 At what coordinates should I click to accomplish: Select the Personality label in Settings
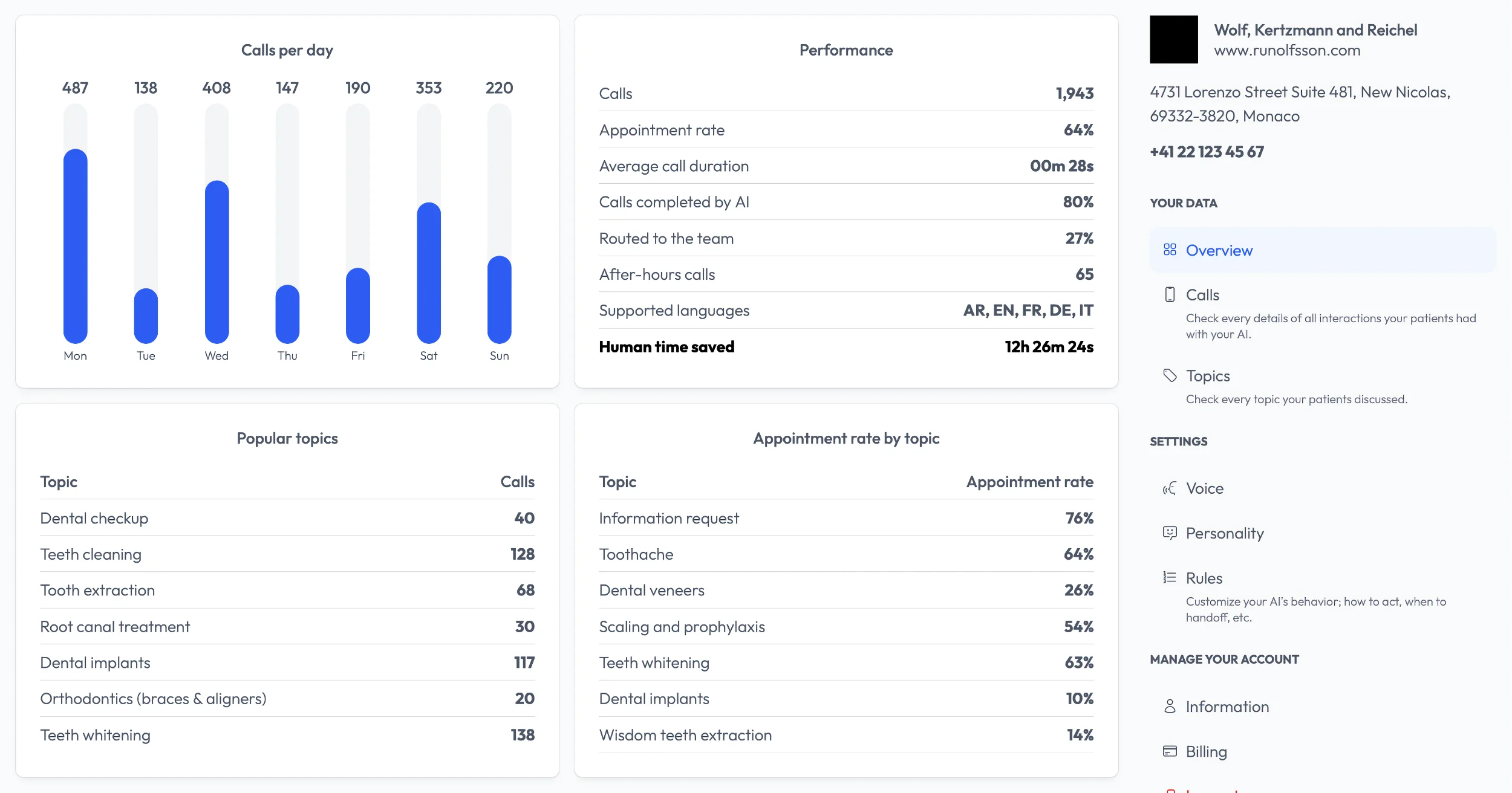(x=1224, y=533)
